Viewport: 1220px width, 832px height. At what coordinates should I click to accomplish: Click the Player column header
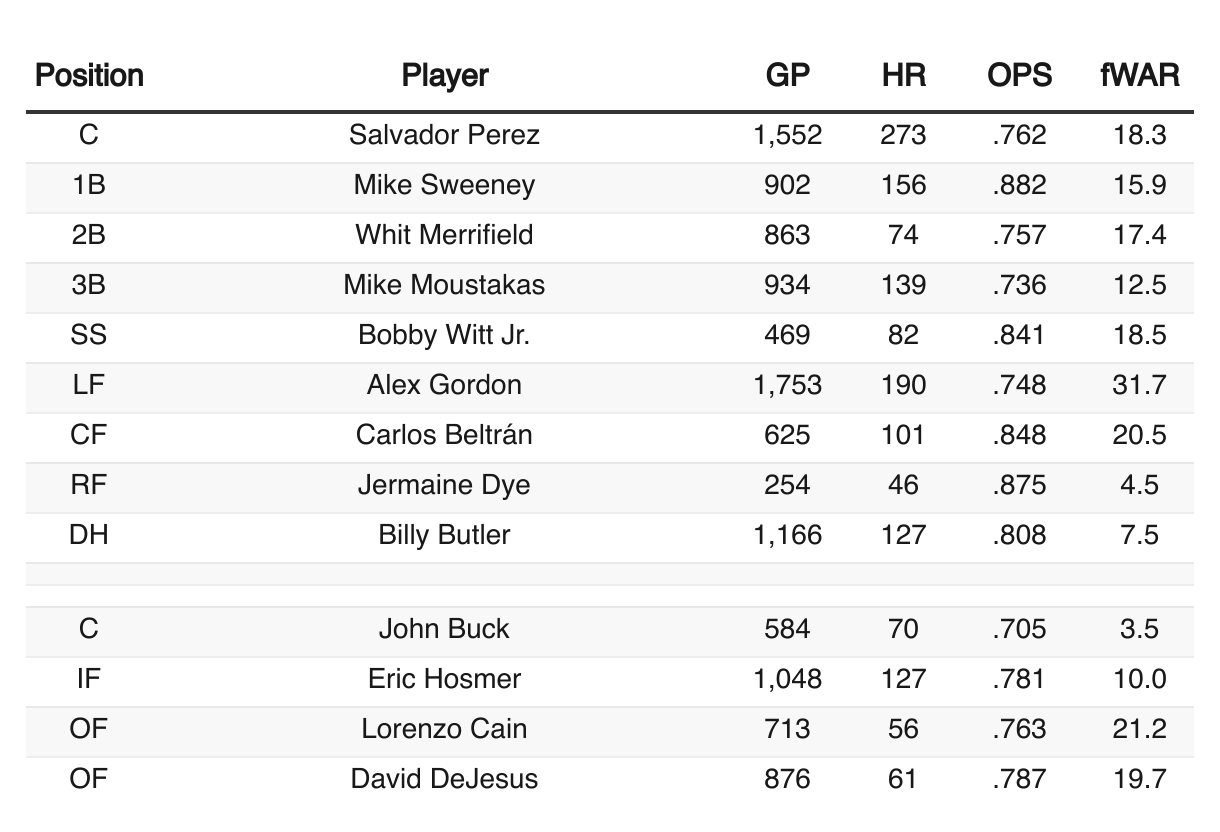coord(445,75)
